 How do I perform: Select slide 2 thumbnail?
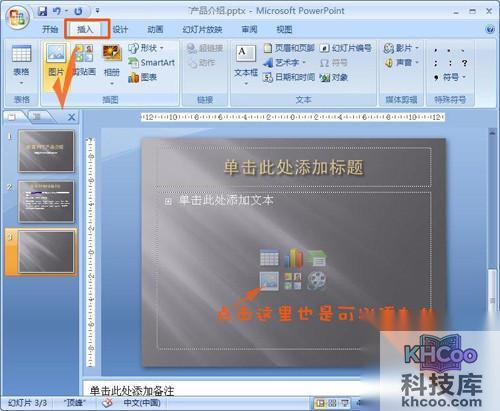tap(46, 201)
